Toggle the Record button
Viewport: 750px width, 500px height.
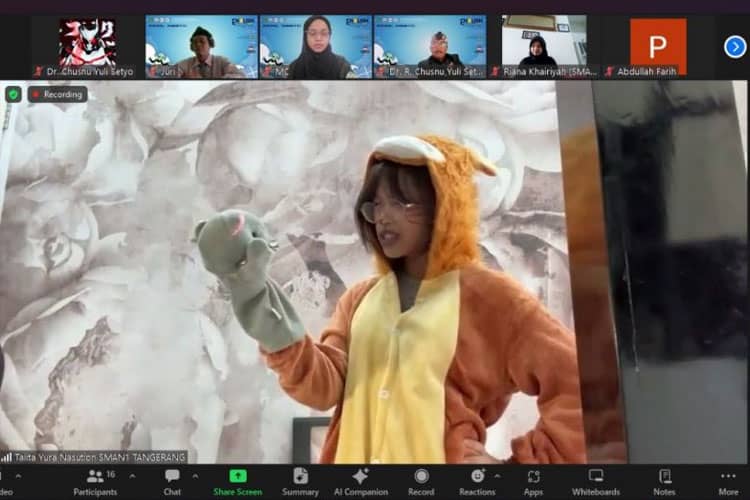pyautogui.click(x=421, y=482)
